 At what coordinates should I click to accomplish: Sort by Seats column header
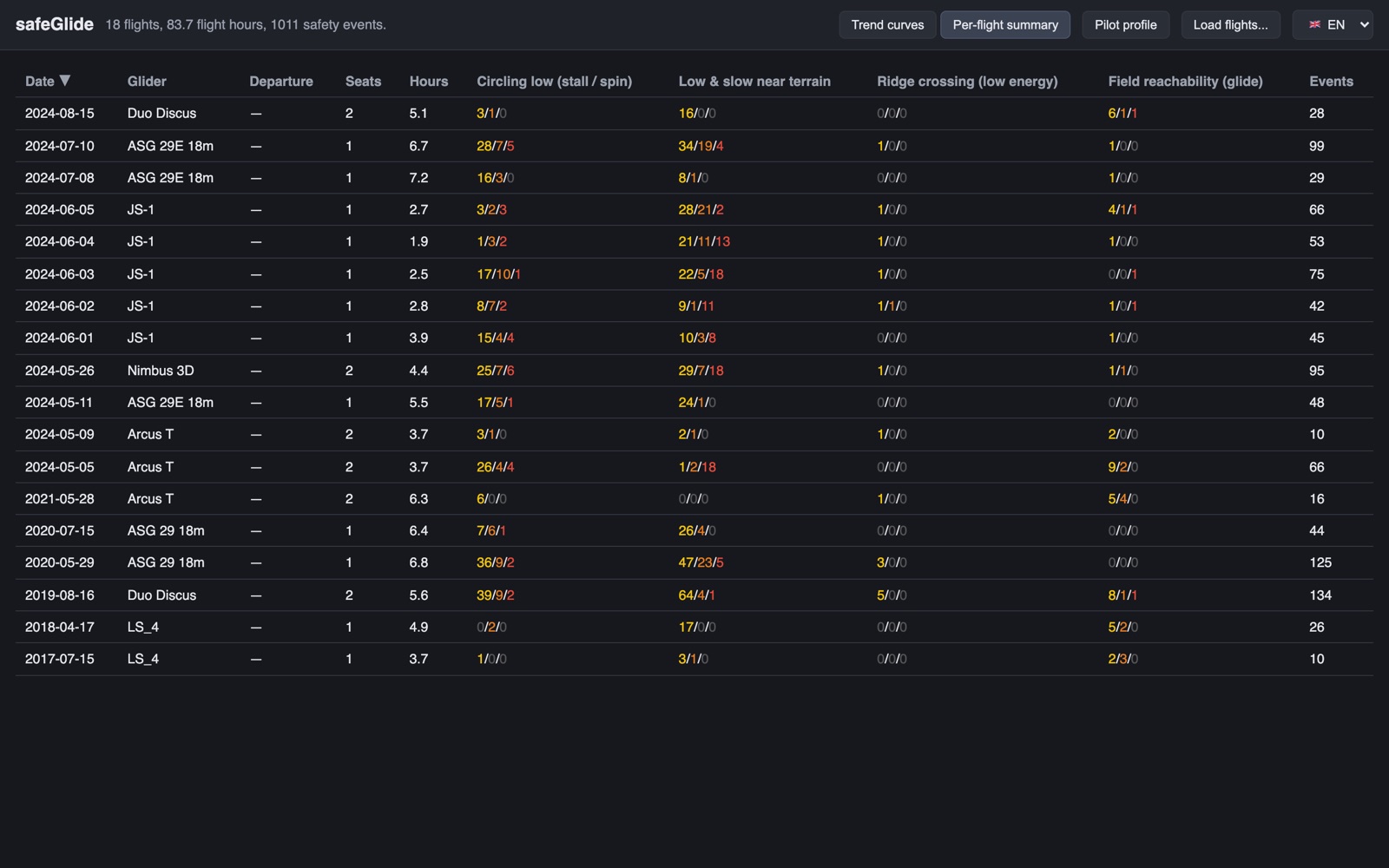click(363, 81)
